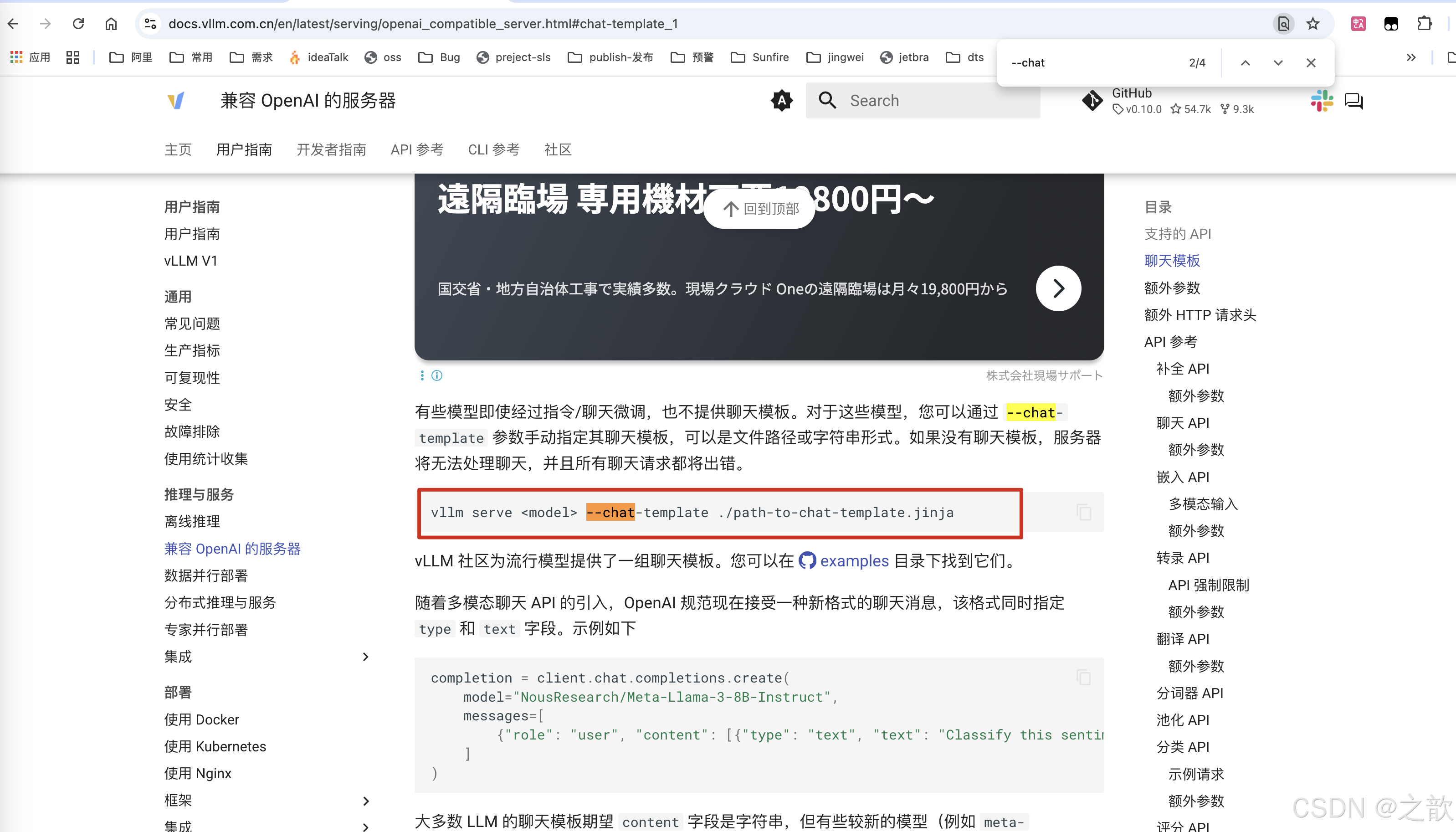Click the ad banner next arrow button
The height and width of the screenshot is (832, 1456).
pos(1058,288)
